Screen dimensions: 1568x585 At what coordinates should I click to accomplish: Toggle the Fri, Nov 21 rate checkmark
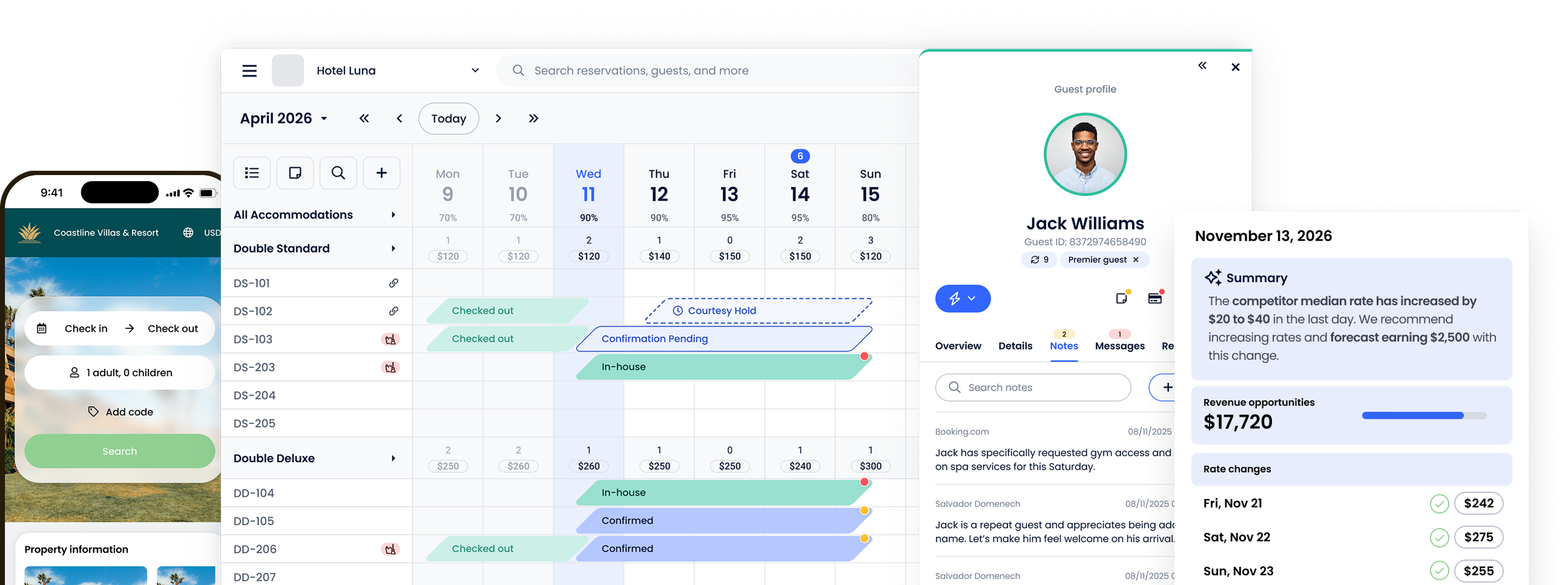(x=1439, y=503)
